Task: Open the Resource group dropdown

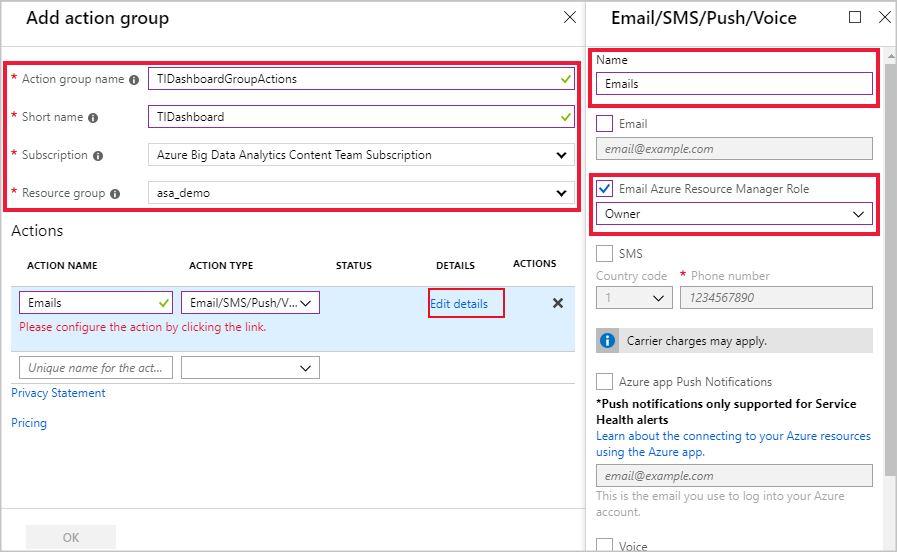Action: [361, 193]
